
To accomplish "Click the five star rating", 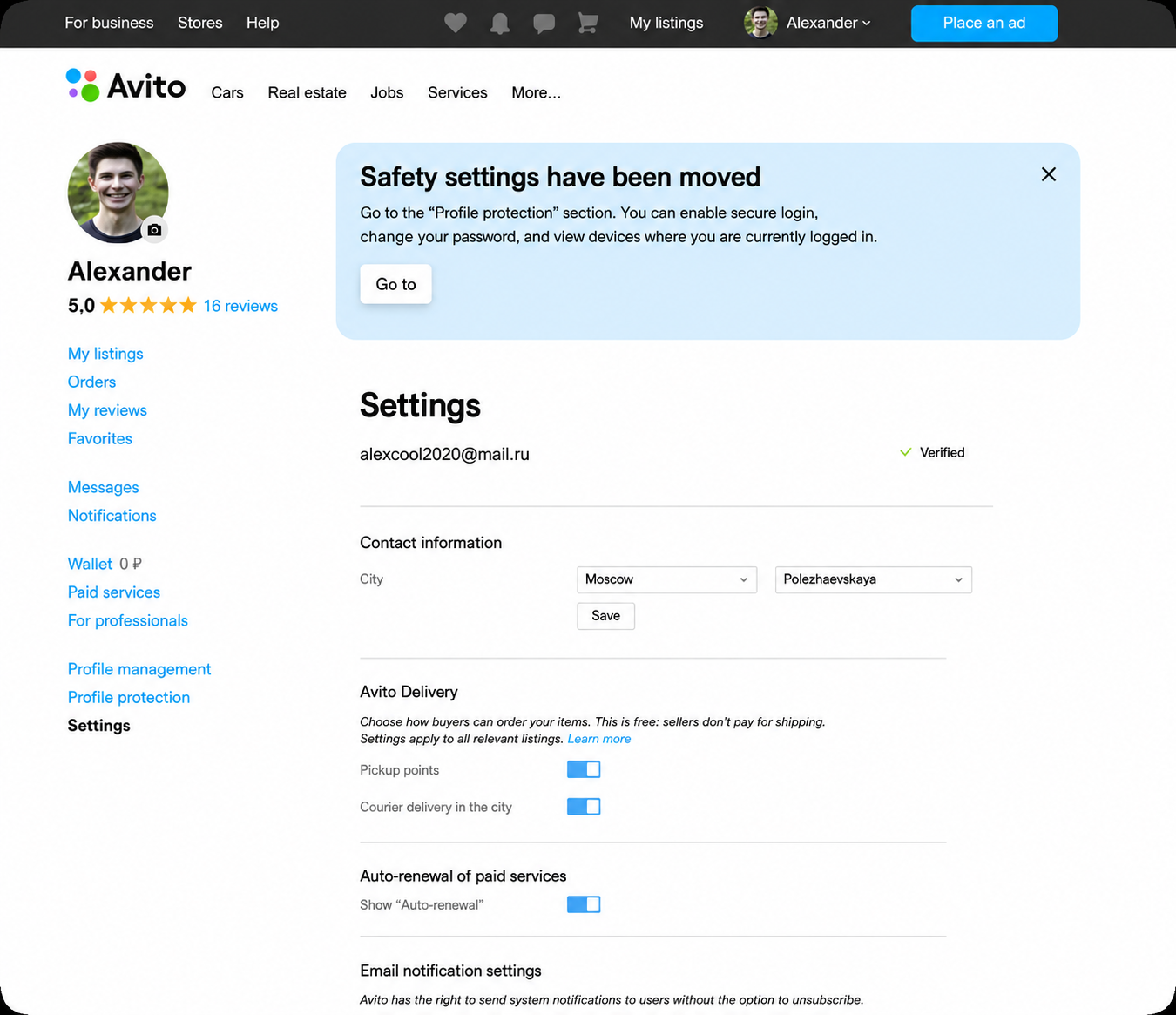I will (148, 306).
